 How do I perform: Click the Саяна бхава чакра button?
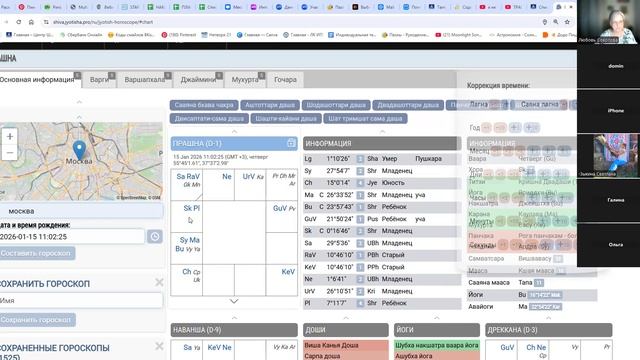coord(204,105)
